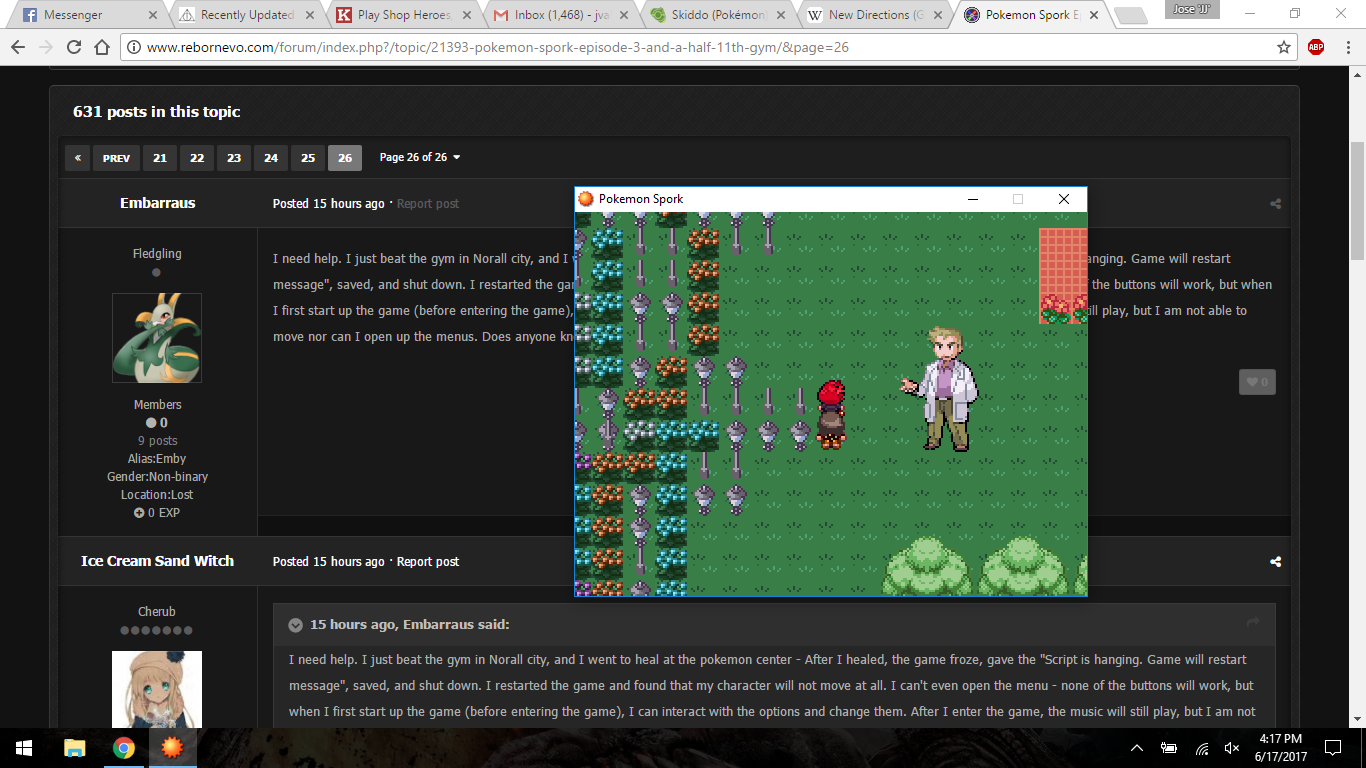Open the browser home page icon

[x=101, y=47]
